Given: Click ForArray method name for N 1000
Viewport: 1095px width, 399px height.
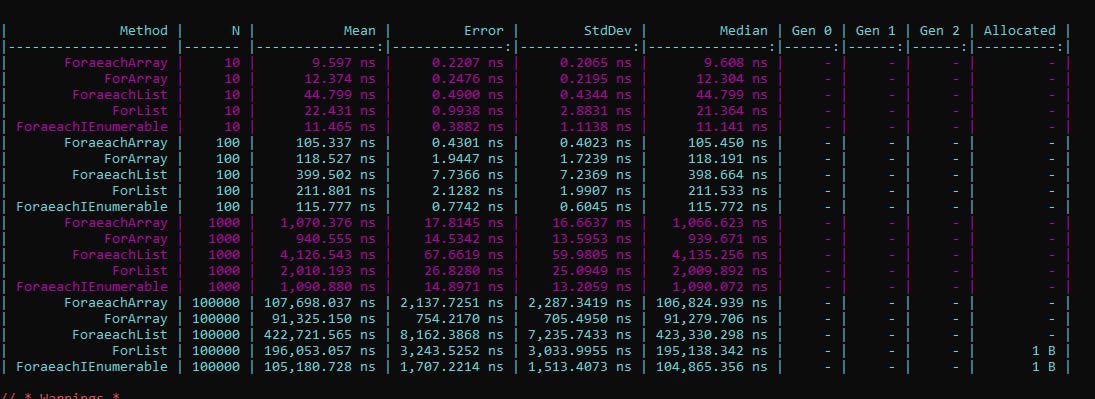Looking at the screenshot, I should tap(136, 239).
